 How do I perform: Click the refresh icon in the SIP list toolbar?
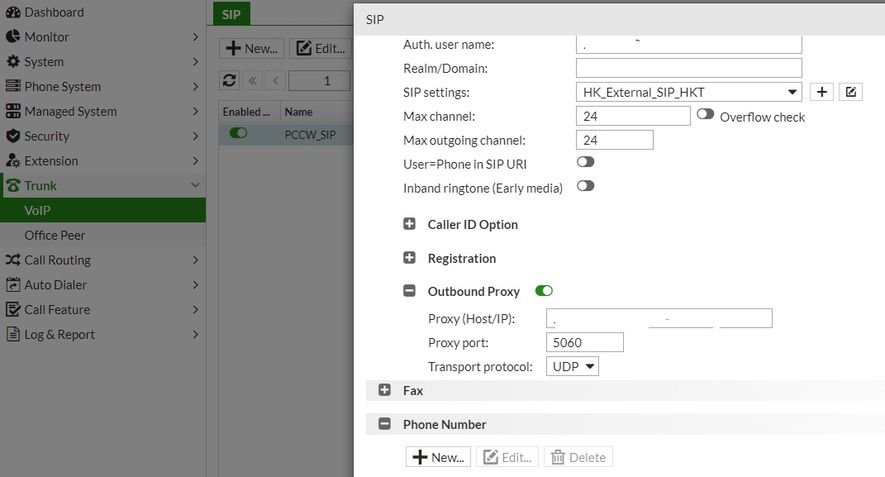click(x=230, y=80)
